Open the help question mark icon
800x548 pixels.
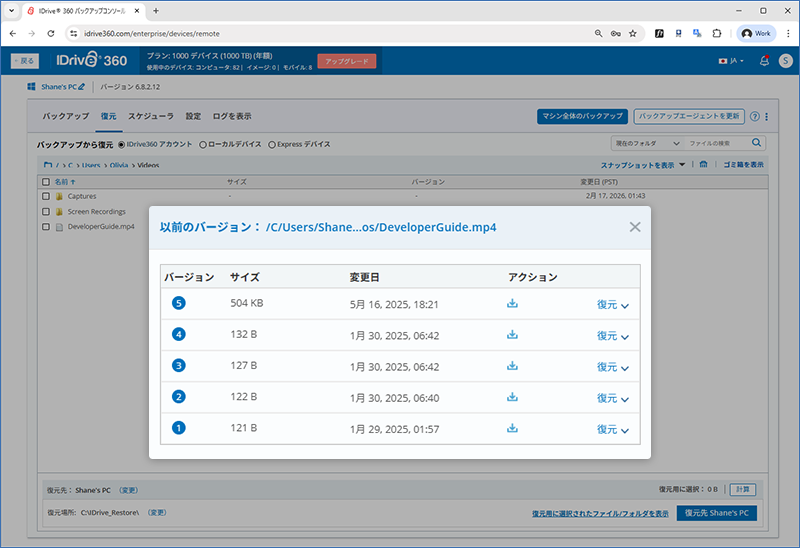pos(755,116)
